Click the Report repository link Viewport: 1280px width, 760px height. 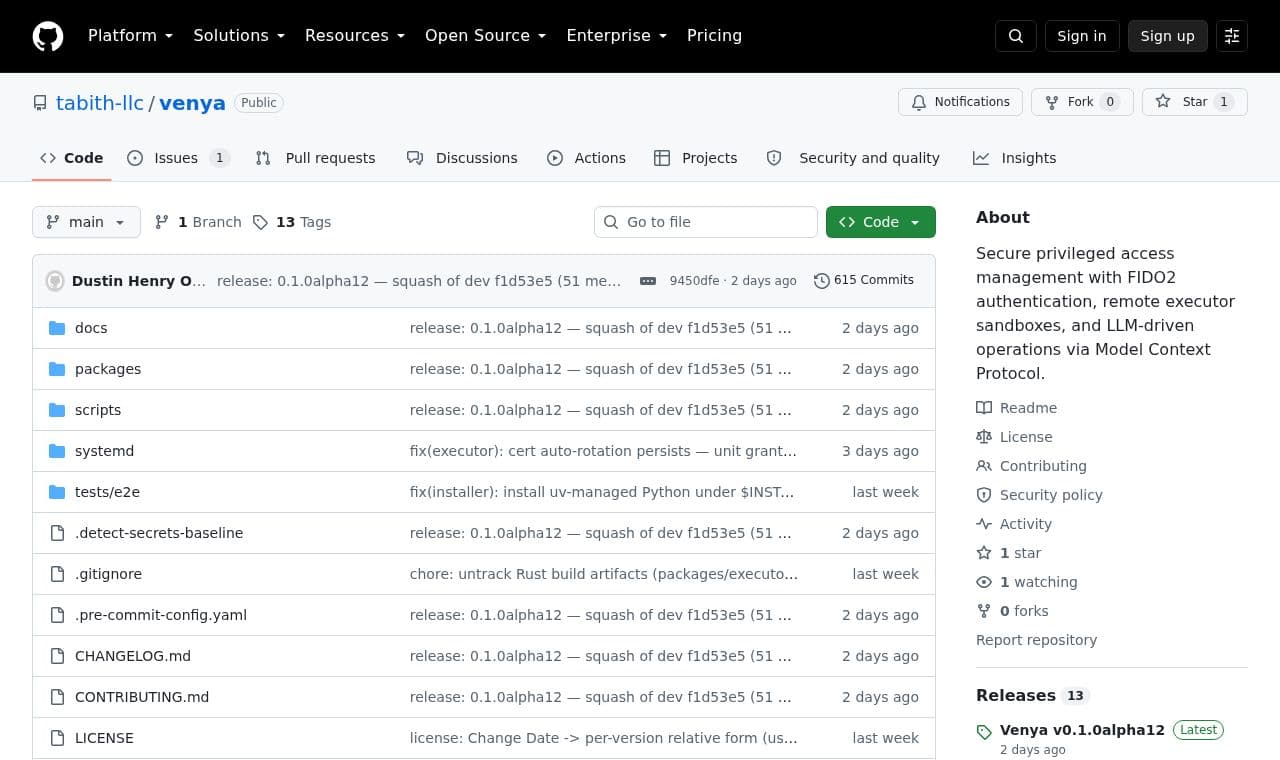pyautogui.click(x=1036, y=640)
